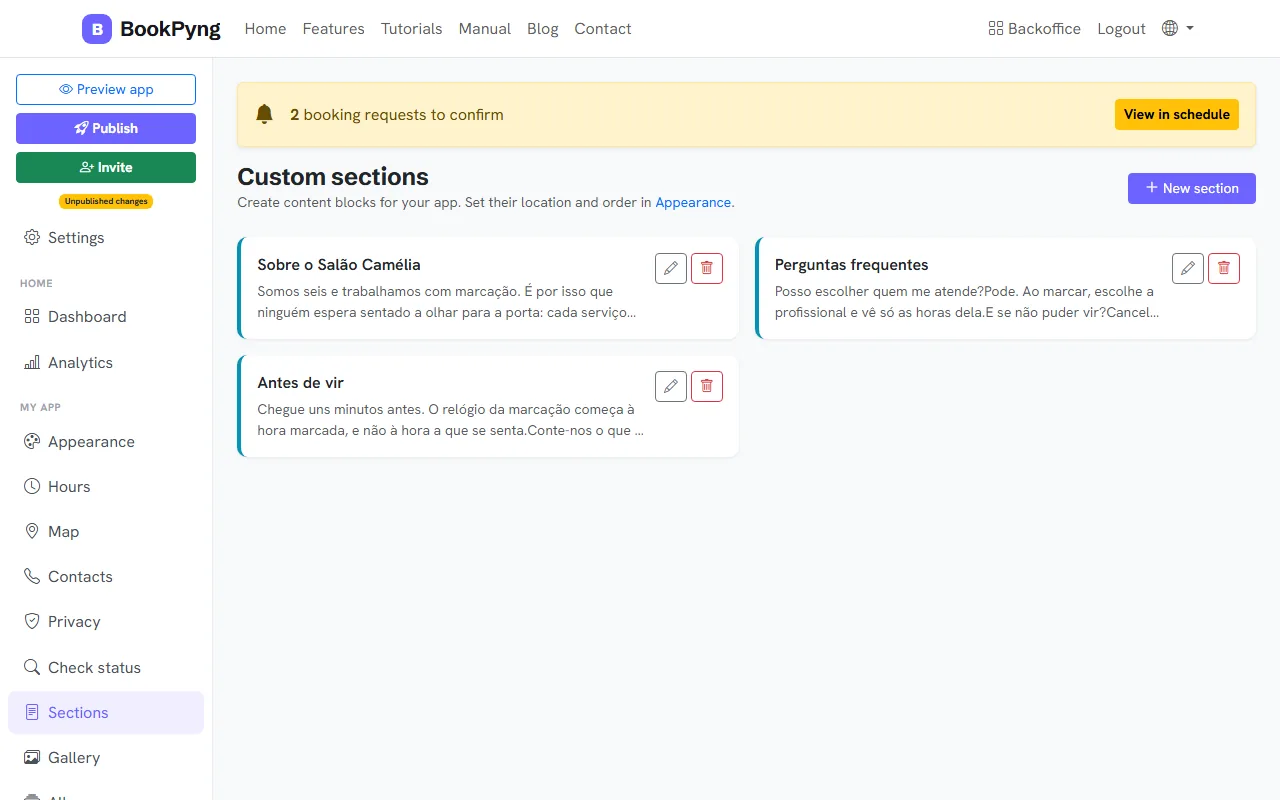The width and height of the screenshot is (1280, 800).
Task: Open the Home menu item
Action: point(265,29)
